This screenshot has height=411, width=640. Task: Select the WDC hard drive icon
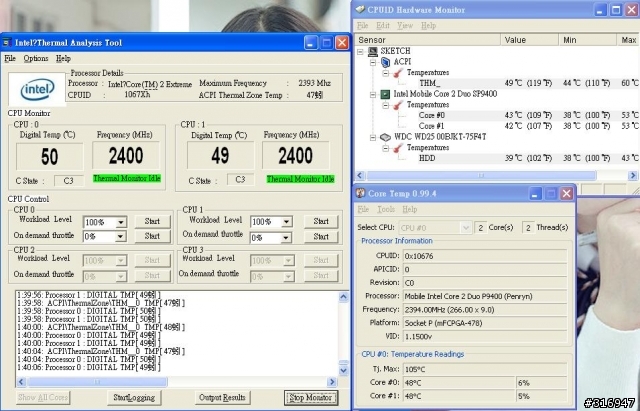tap(385, 137)
